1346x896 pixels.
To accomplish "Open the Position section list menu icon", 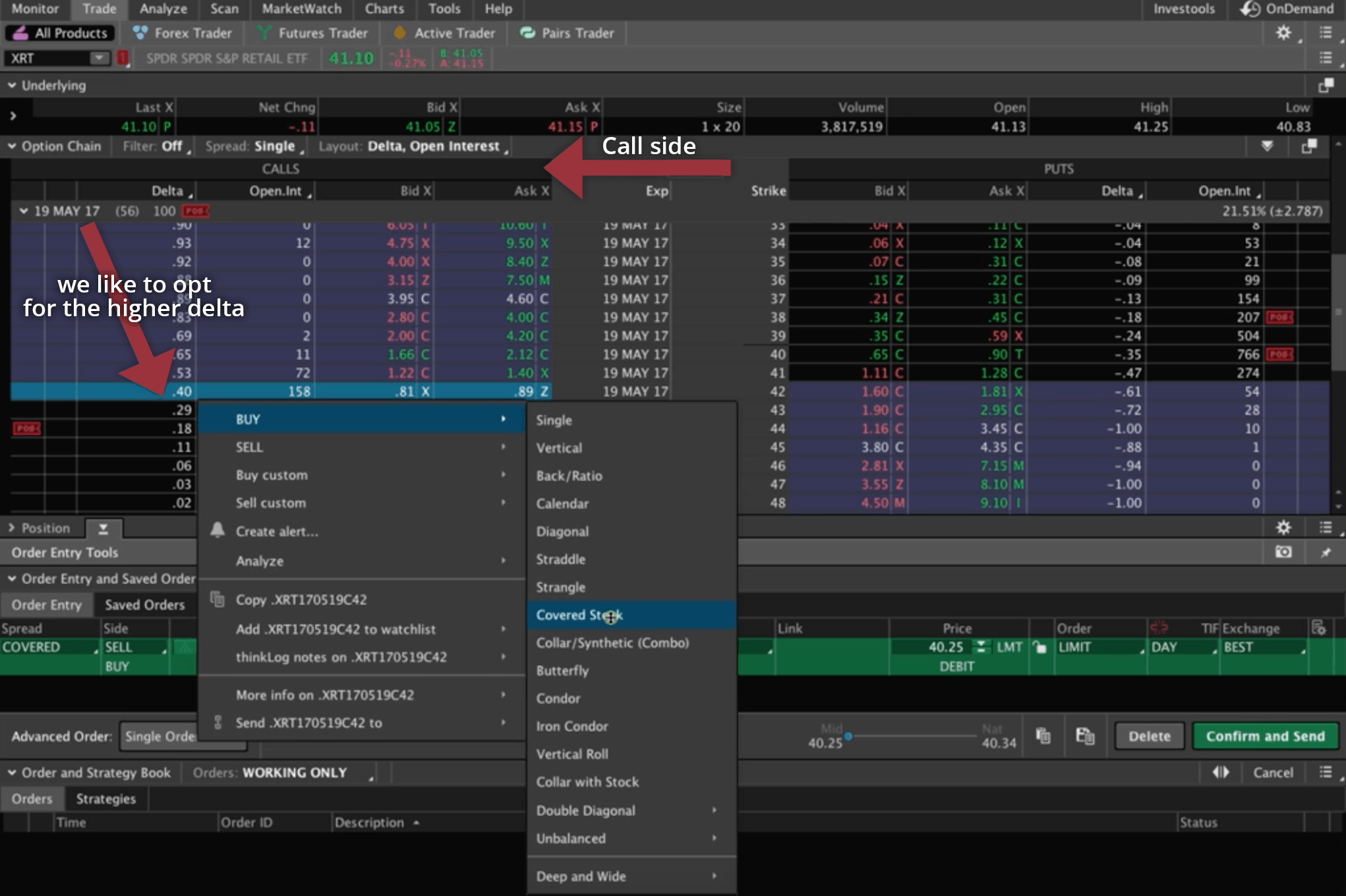I will (1326, 528).
